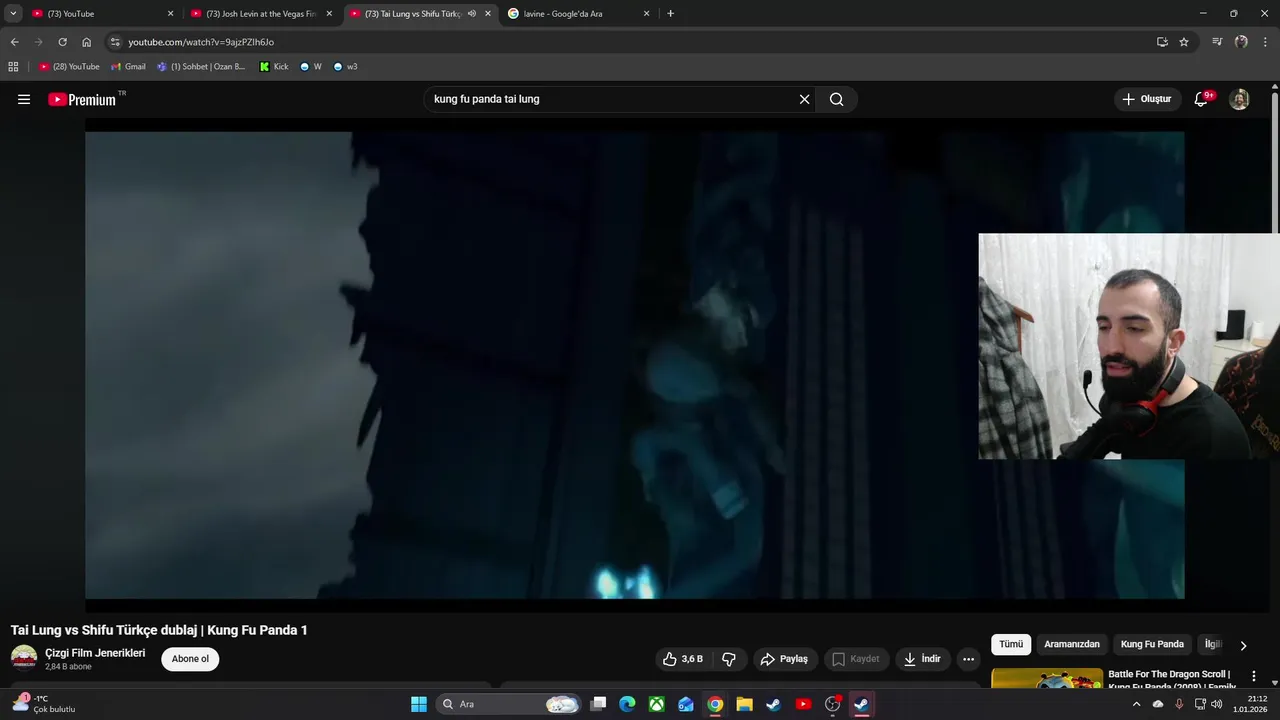Viewport: 1280px width, 720px height.
Task: Open the Chrome three-dot menu
Action: [x=1265, y=42]
